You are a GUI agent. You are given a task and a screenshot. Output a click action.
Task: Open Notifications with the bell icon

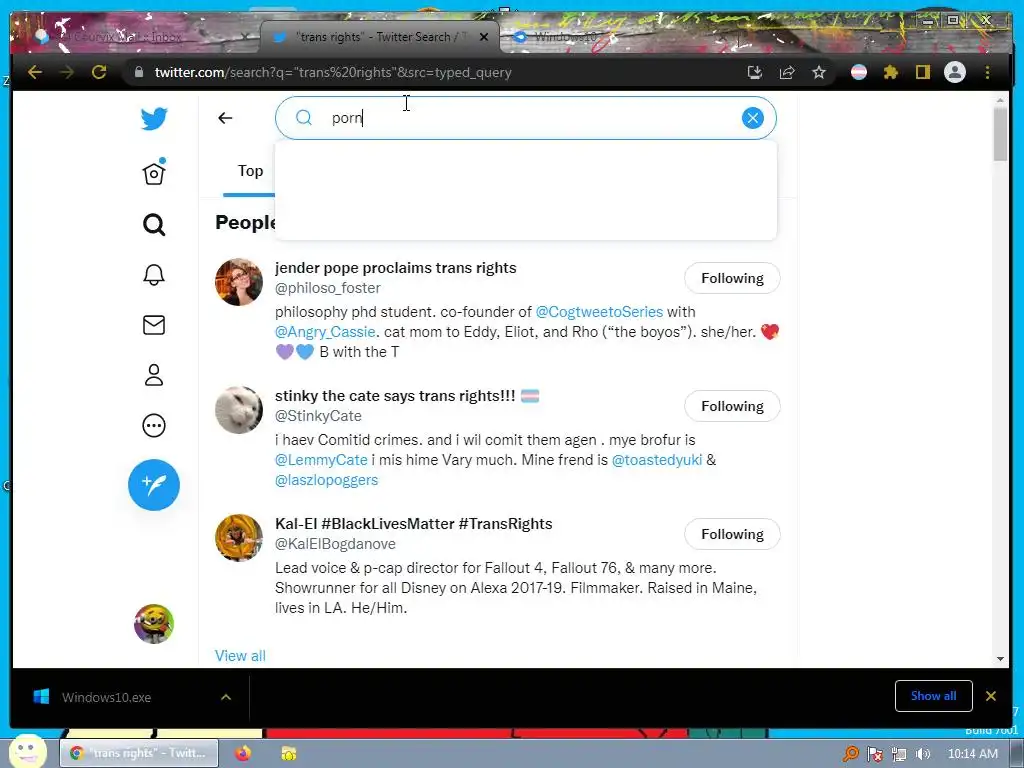click(x=154, y=275)
